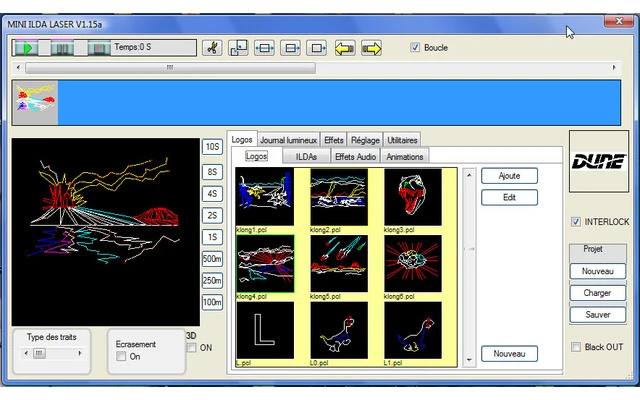Set duration to 4S

point(212,193)
